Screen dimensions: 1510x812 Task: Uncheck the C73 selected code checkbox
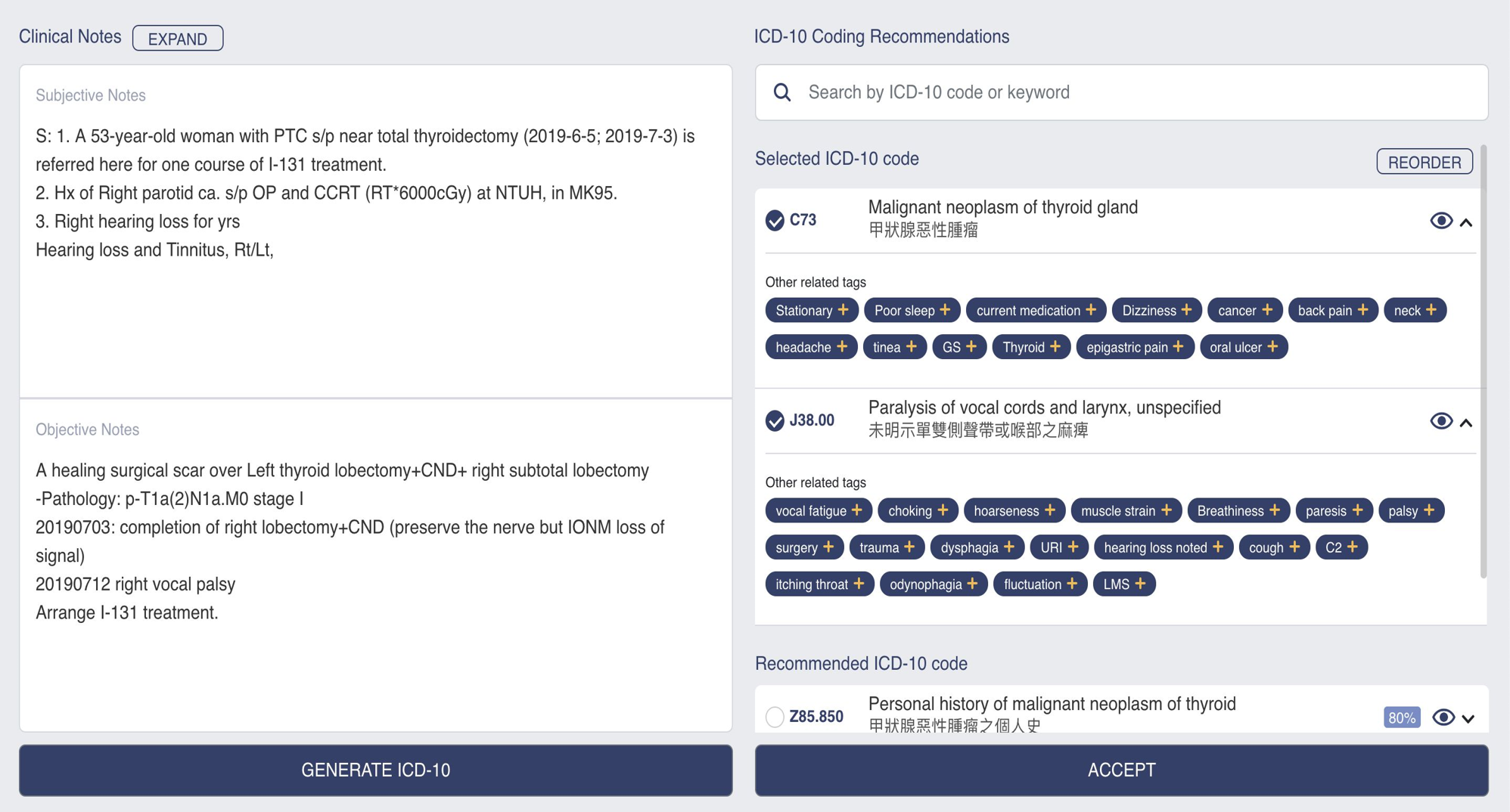775,220
